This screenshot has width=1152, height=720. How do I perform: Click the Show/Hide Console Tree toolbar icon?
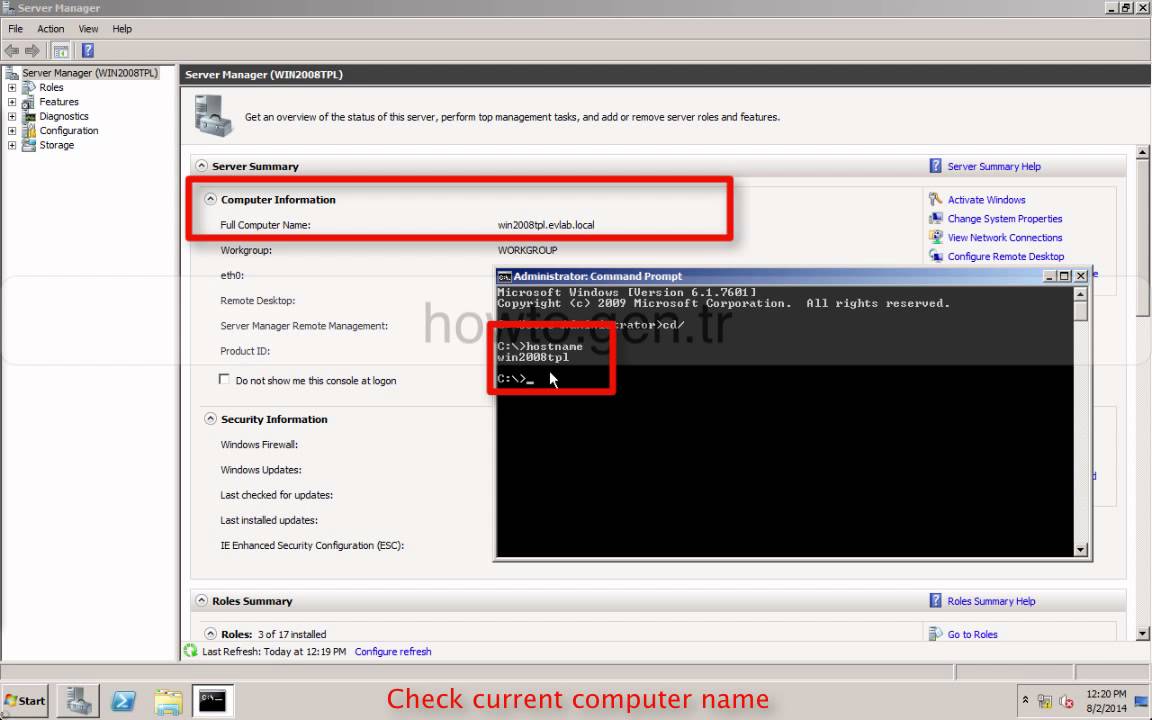[x=61, y=51]
